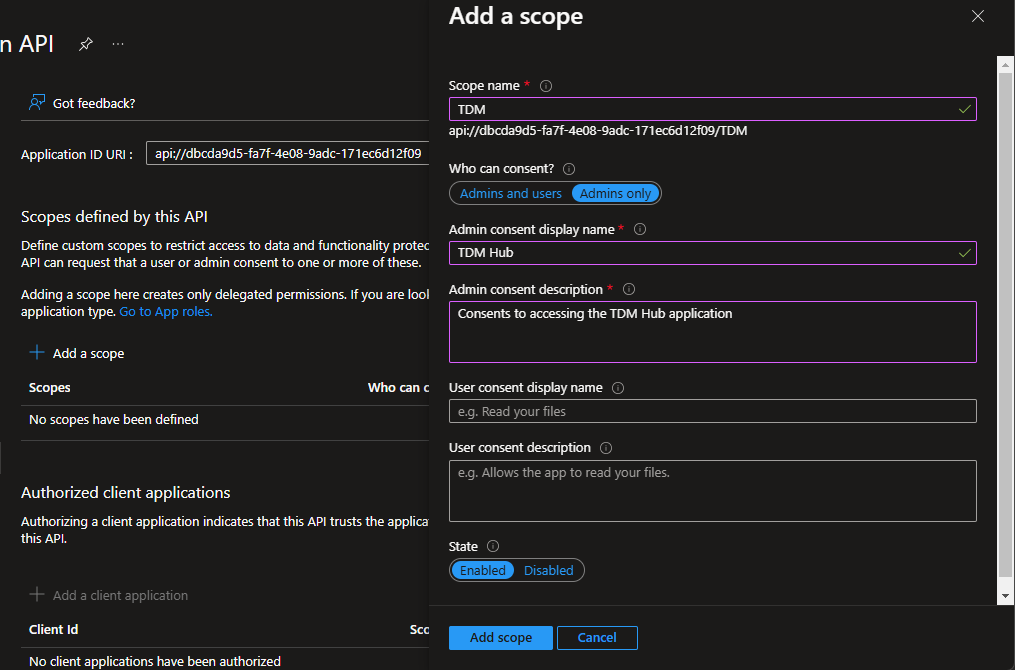Click info icon next to Scope name
1015x670 pixels.
(546, 86)
